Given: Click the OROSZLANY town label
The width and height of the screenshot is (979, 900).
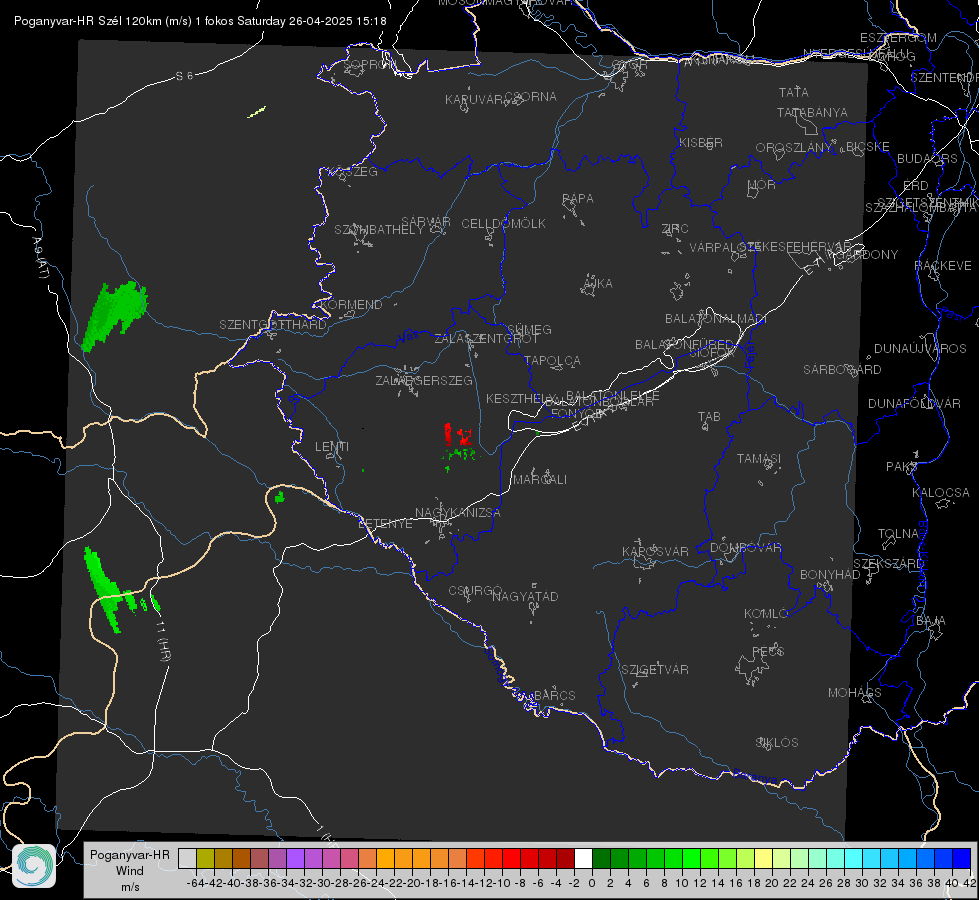Looking at the screenshot, I should click(794, 148).
